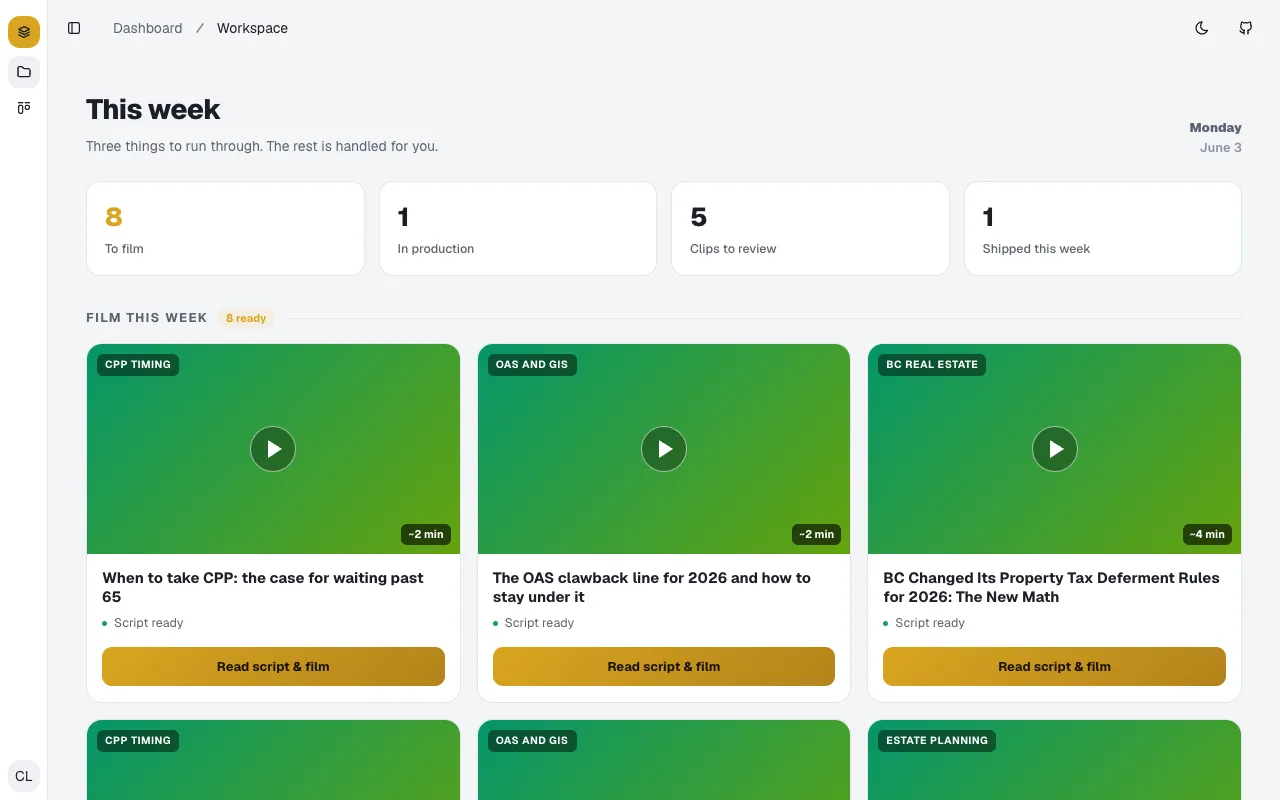Viewport: 1280px width, 800px height.
Task: Click title 'BC Changed Its Property Tax Deferment Rules'
Action: [1051, 587]
